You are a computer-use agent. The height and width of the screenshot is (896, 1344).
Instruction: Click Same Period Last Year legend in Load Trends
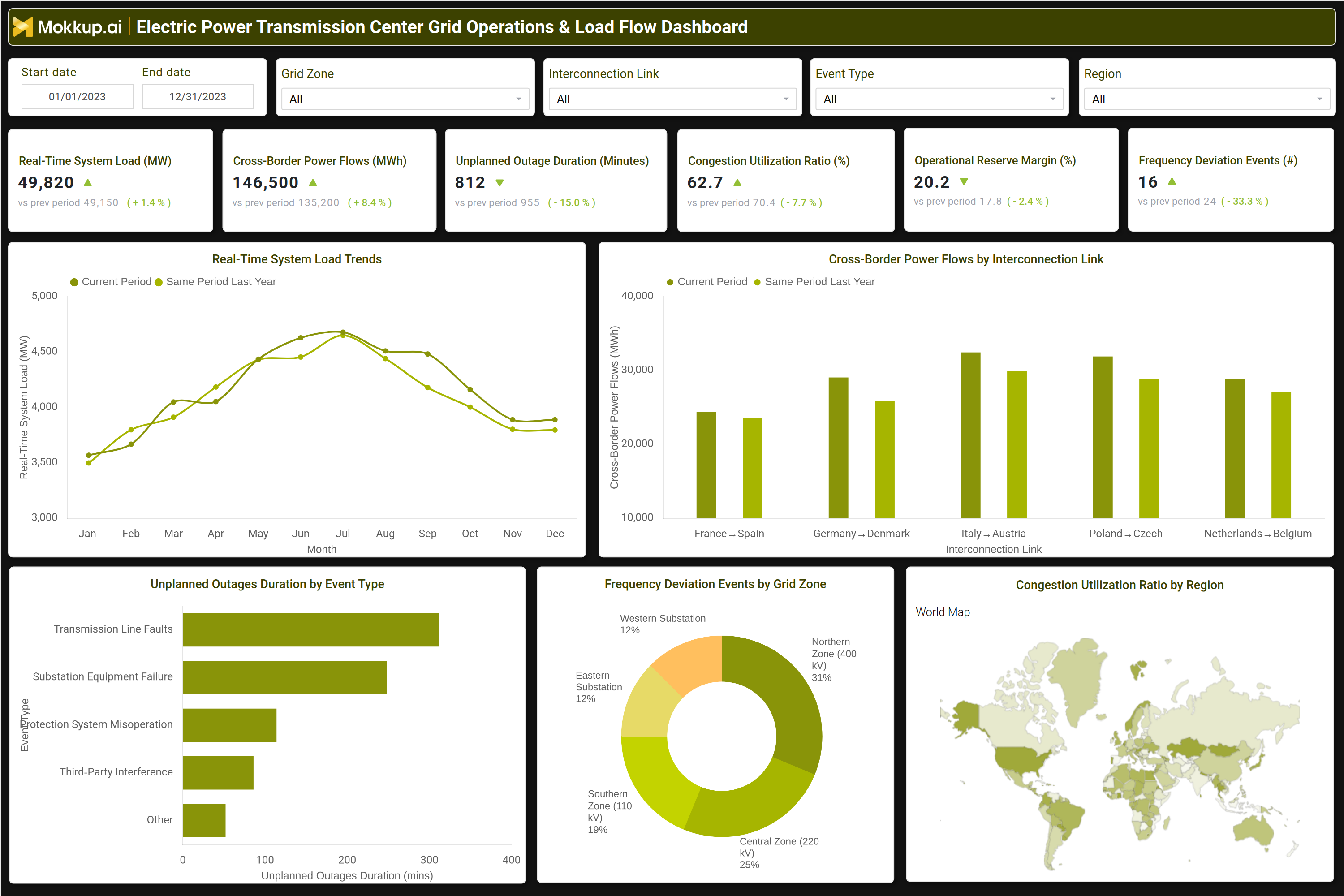pyautogui.click(x=215, y=282)
